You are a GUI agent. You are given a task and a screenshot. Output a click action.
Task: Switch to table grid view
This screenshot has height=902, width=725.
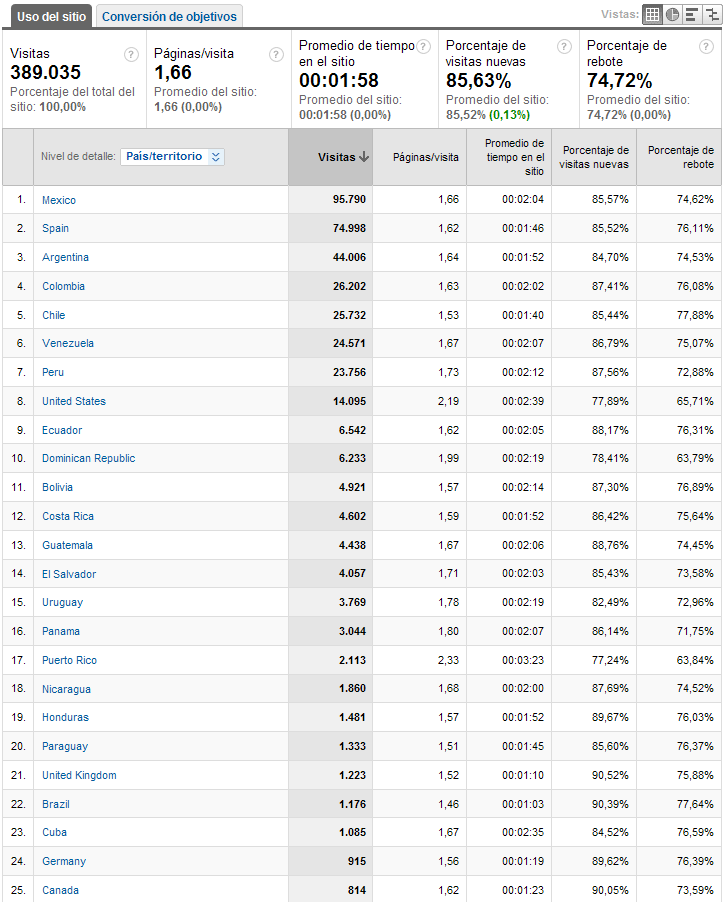click(652, 14)
